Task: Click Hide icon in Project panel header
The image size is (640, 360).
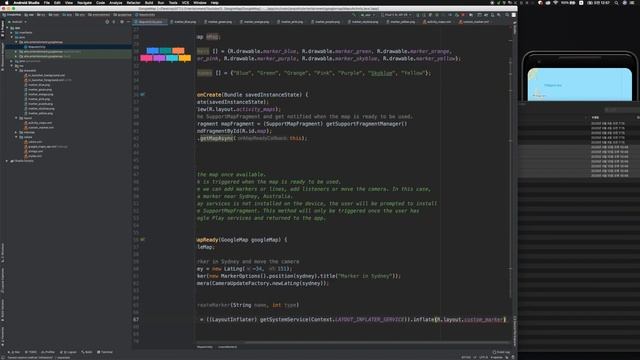Action: pyautogui.click(x=129, y=22)
